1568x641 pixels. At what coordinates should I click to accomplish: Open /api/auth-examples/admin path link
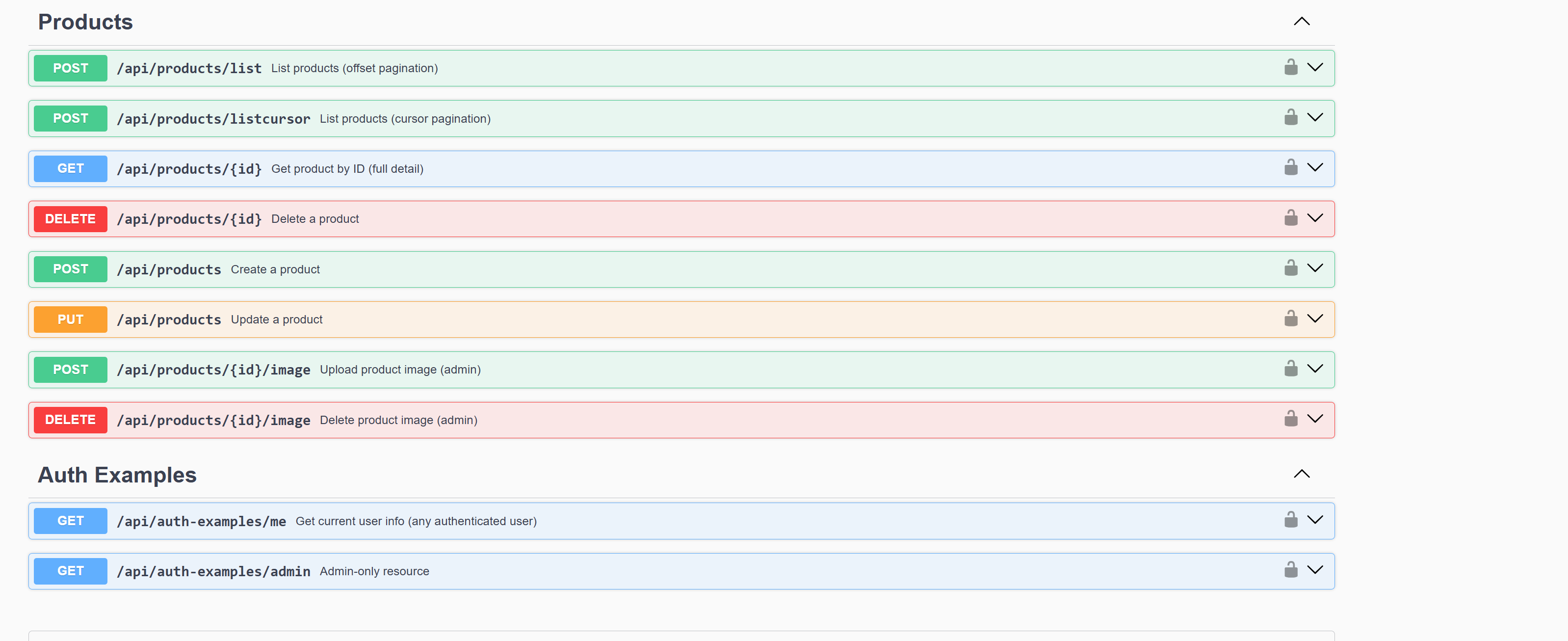213,572
